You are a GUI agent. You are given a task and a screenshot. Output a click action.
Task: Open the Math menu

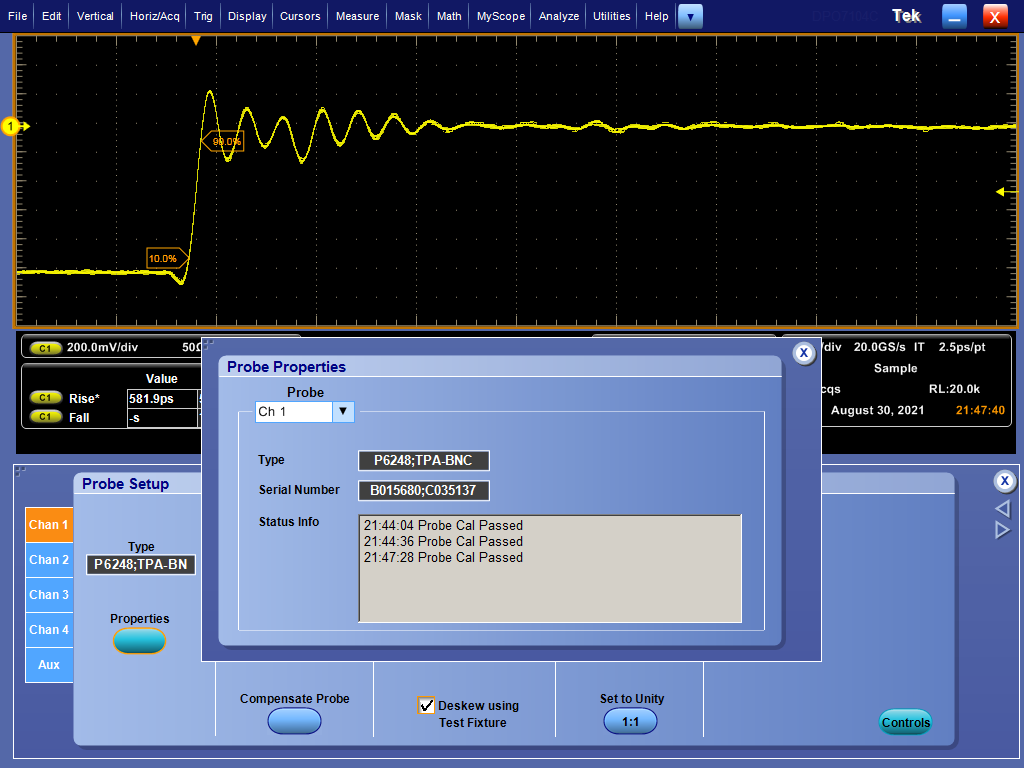click(x=449, y=16)
